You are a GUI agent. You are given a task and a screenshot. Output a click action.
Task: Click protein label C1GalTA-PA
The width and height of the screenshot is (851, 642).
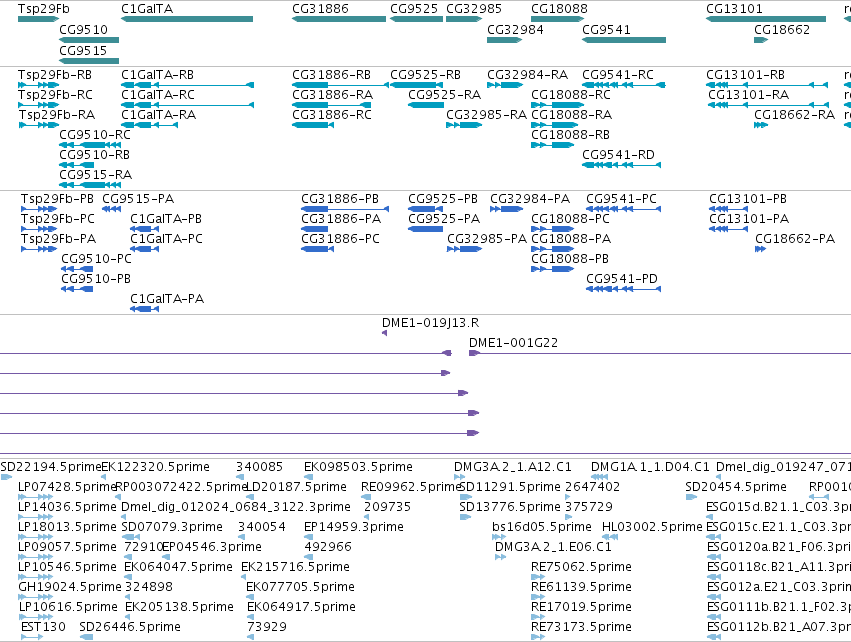click(x=167, y=299)
